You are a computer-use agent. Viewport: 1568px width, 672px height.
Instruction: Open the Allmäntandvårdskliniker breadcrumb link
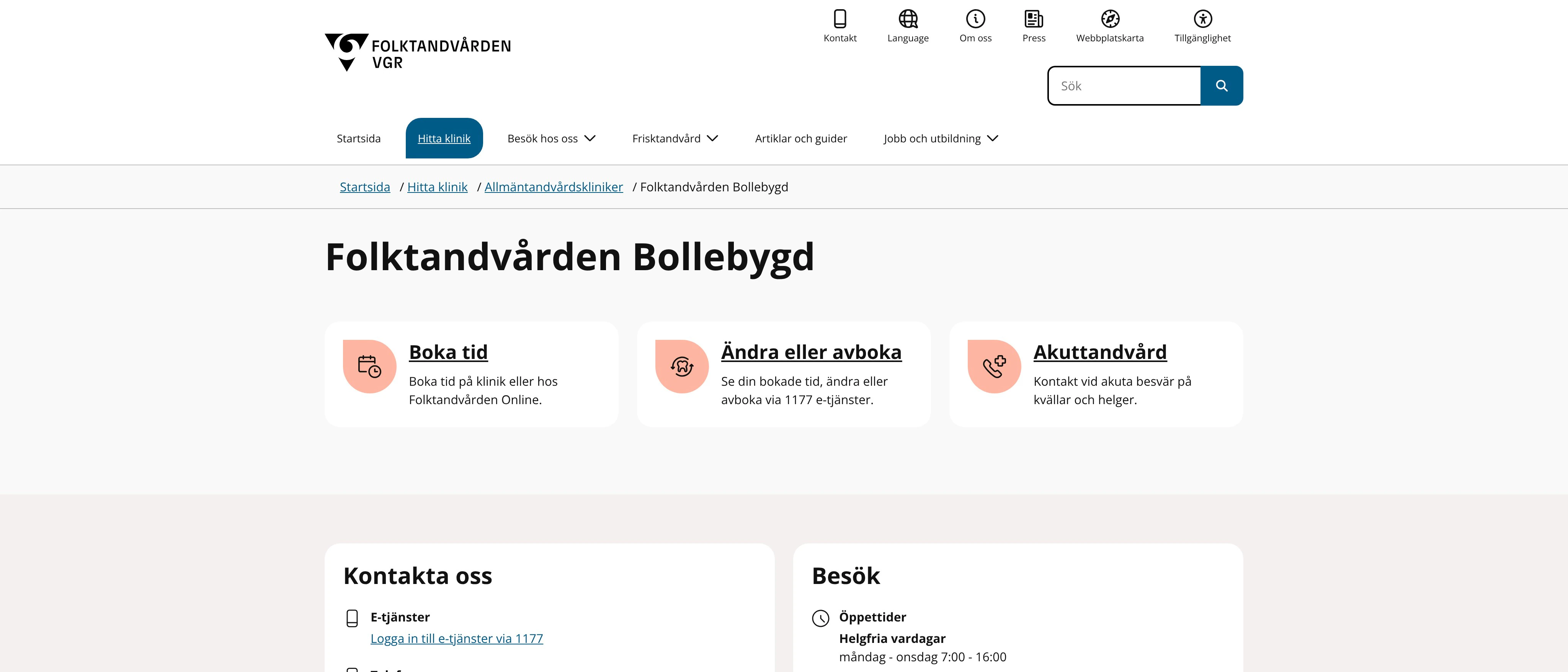tap(553, 187)
